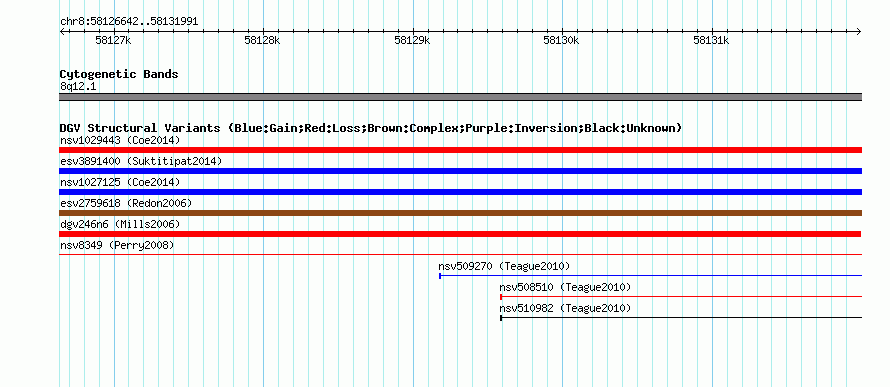Image resolution: width=890 pixels, height=387 pixels.
Task: Click the nsv1029443 (Coe2014) variant label
Action: point(120,140)
